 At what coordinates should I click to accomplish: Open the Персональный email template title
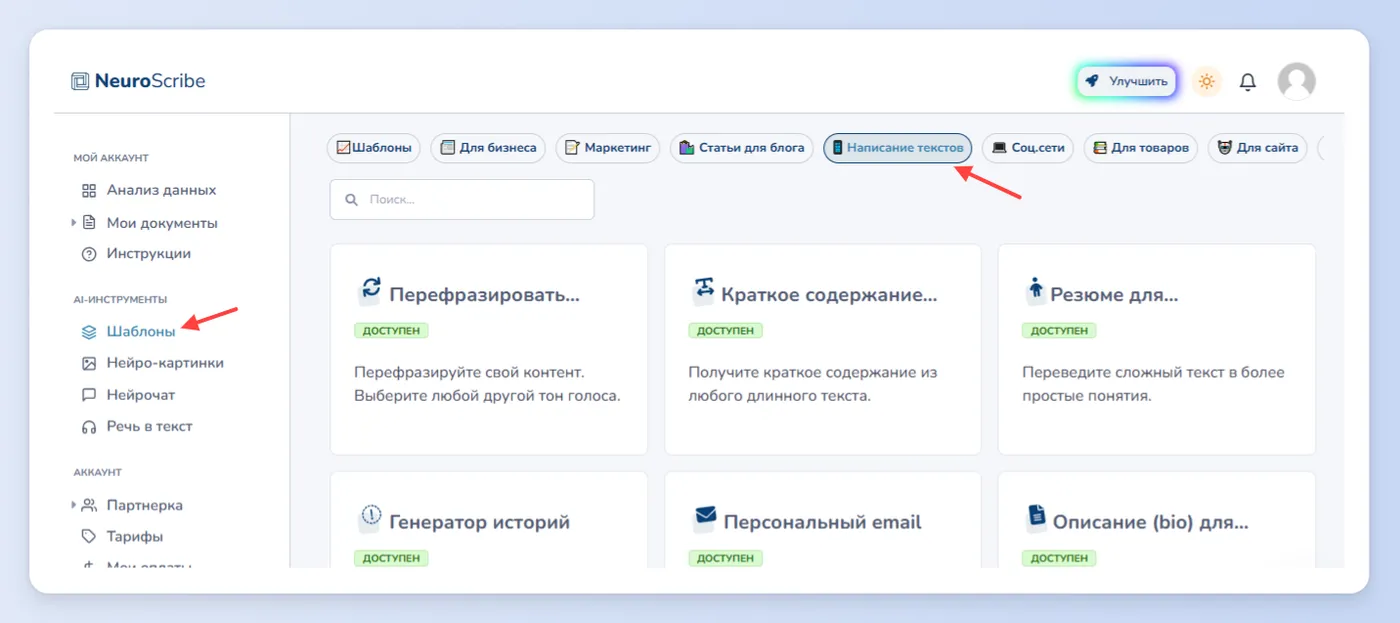pos(822,522)
